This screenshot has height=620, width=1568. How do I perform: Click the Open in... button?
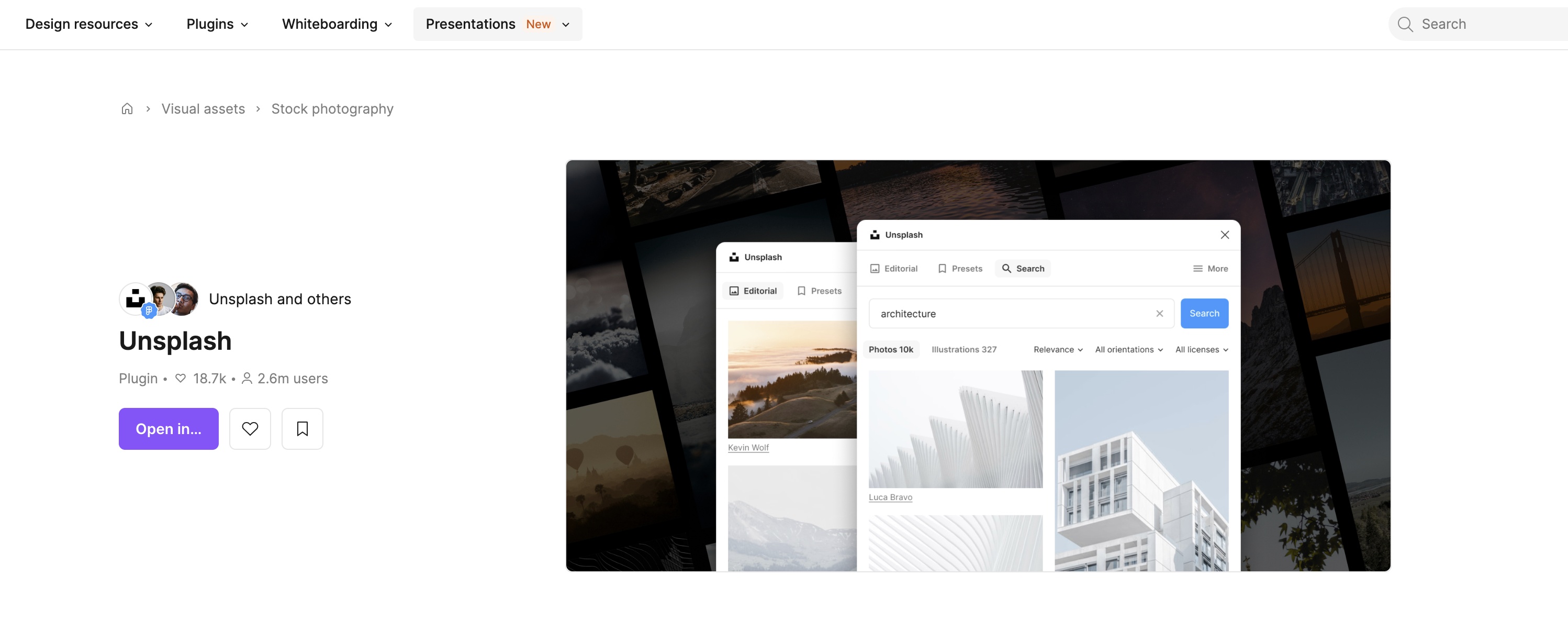169,429
